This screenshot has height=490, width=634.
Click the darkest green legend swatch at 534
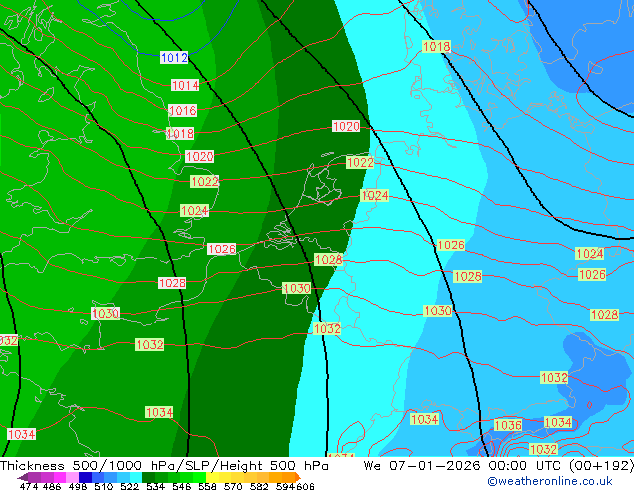pyautogui.click(x=149, y=477)
